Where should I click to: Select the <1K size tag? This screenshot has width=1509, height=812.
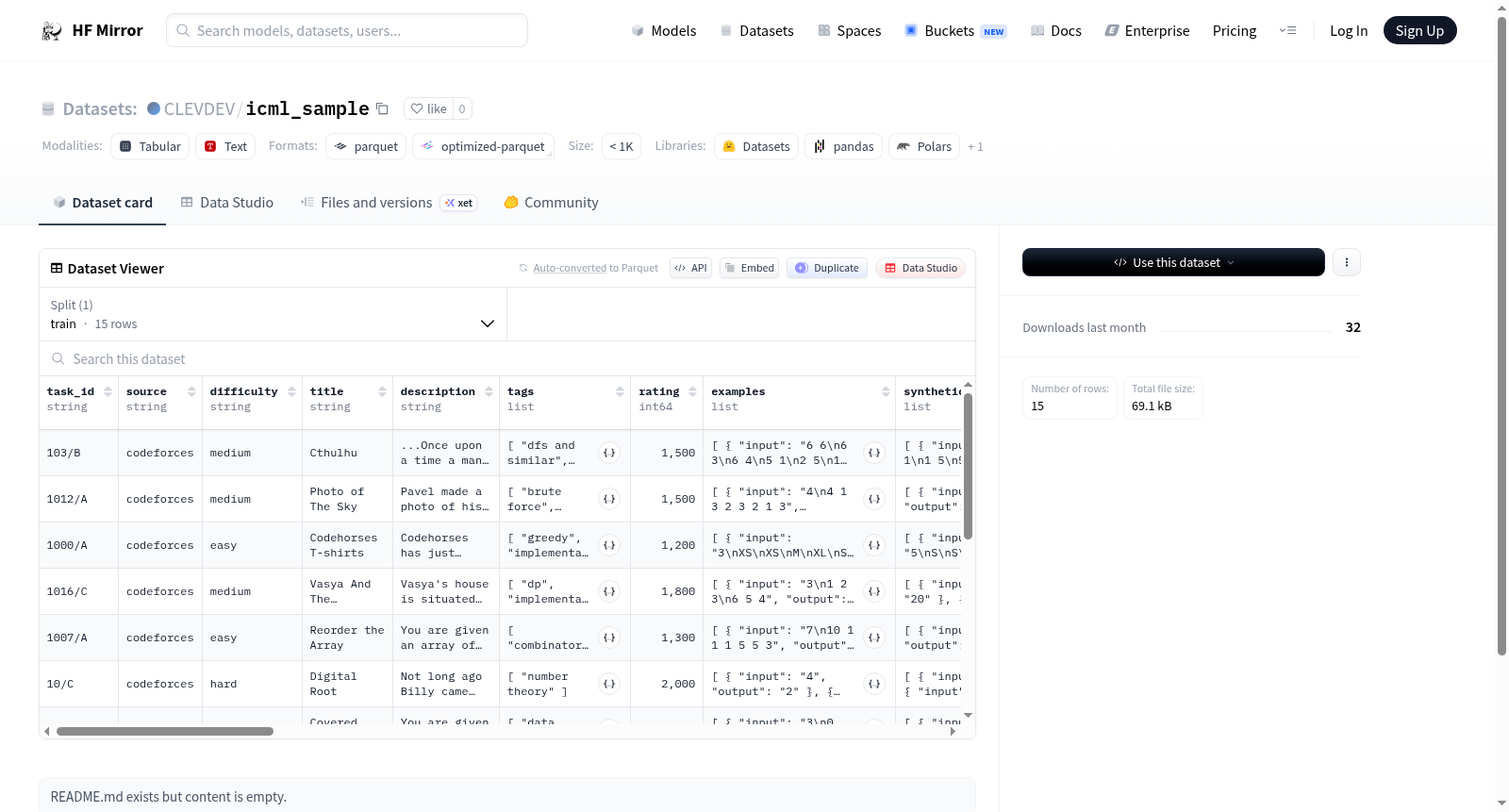[x=622, y=146]
